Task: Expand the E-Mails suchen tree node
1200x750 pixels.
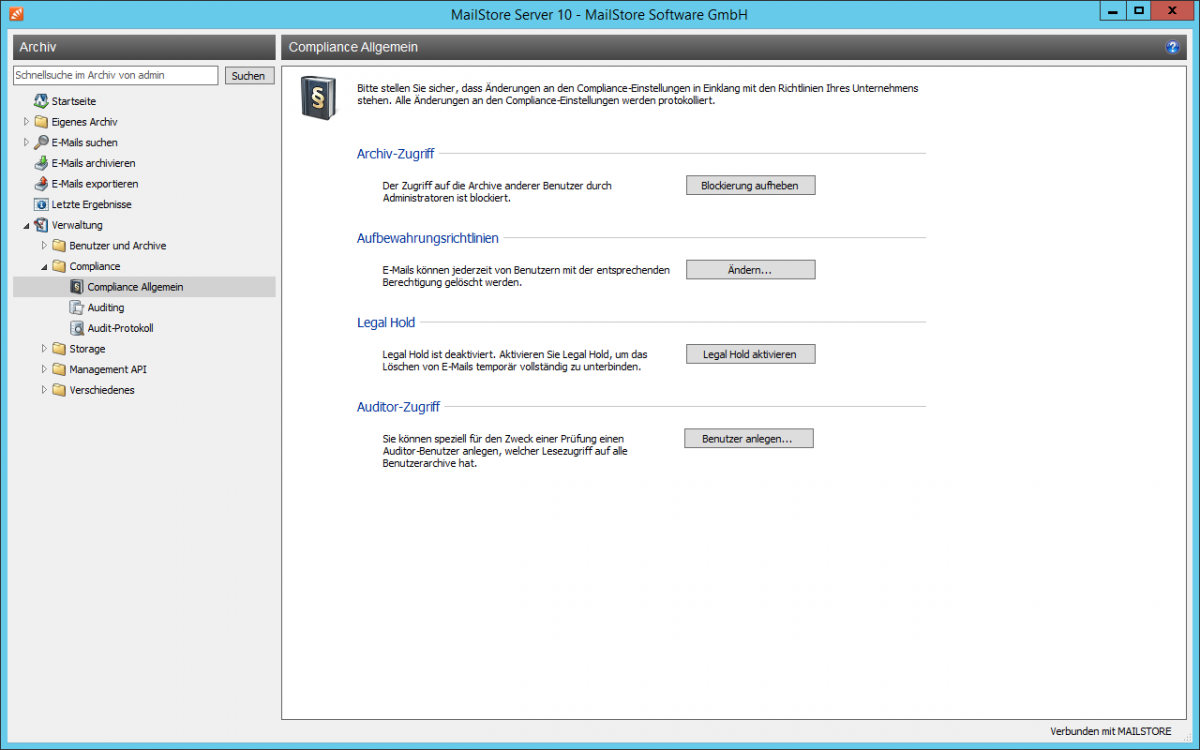Action: (27, 142)
